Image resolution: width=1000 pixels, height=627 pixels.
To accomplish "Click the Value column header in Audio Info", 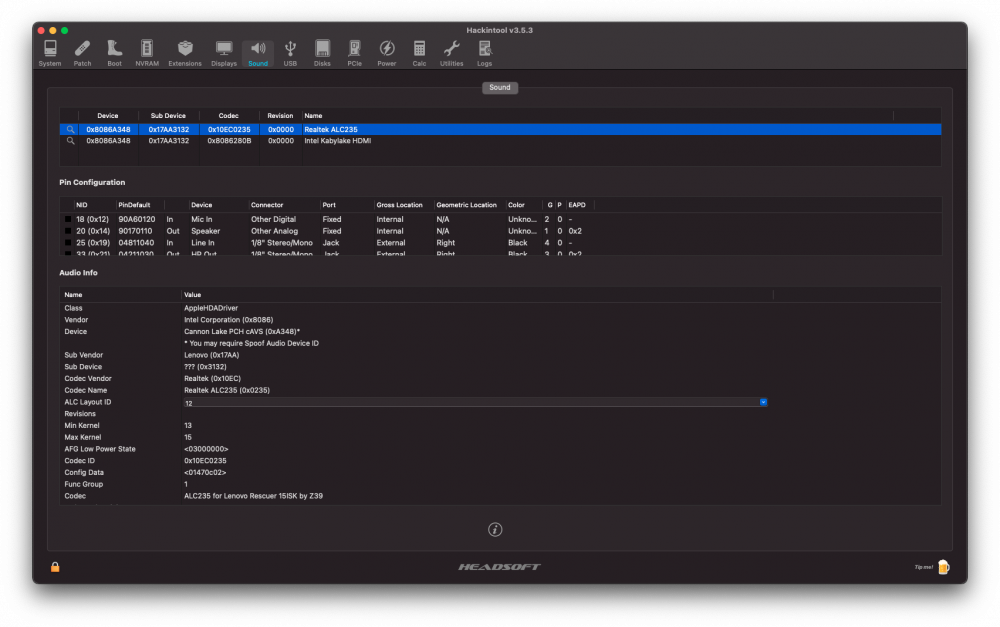I will coord(193,295).
